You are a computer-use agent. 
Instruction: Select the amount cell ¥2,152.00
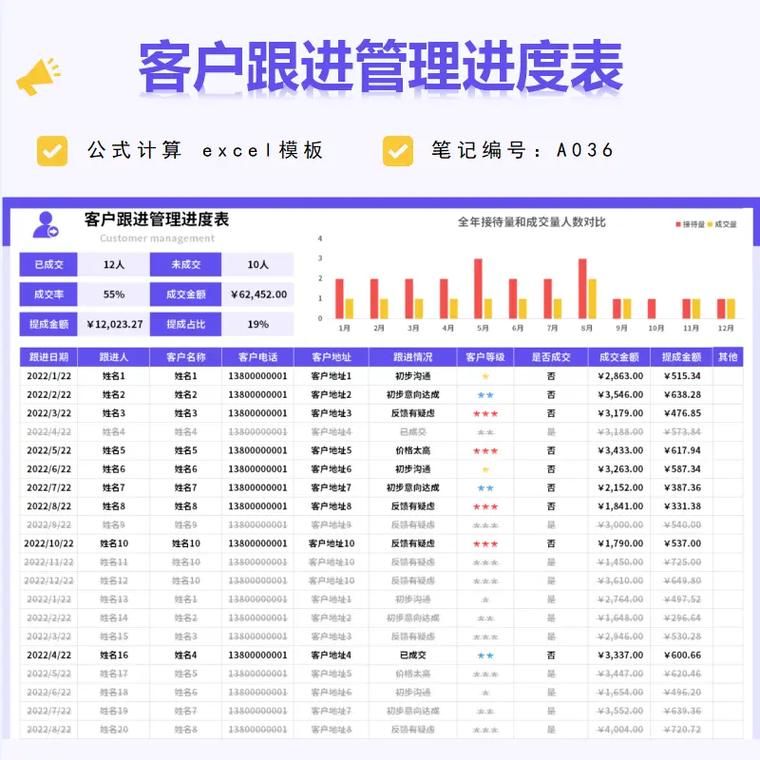tap(619, 488)
